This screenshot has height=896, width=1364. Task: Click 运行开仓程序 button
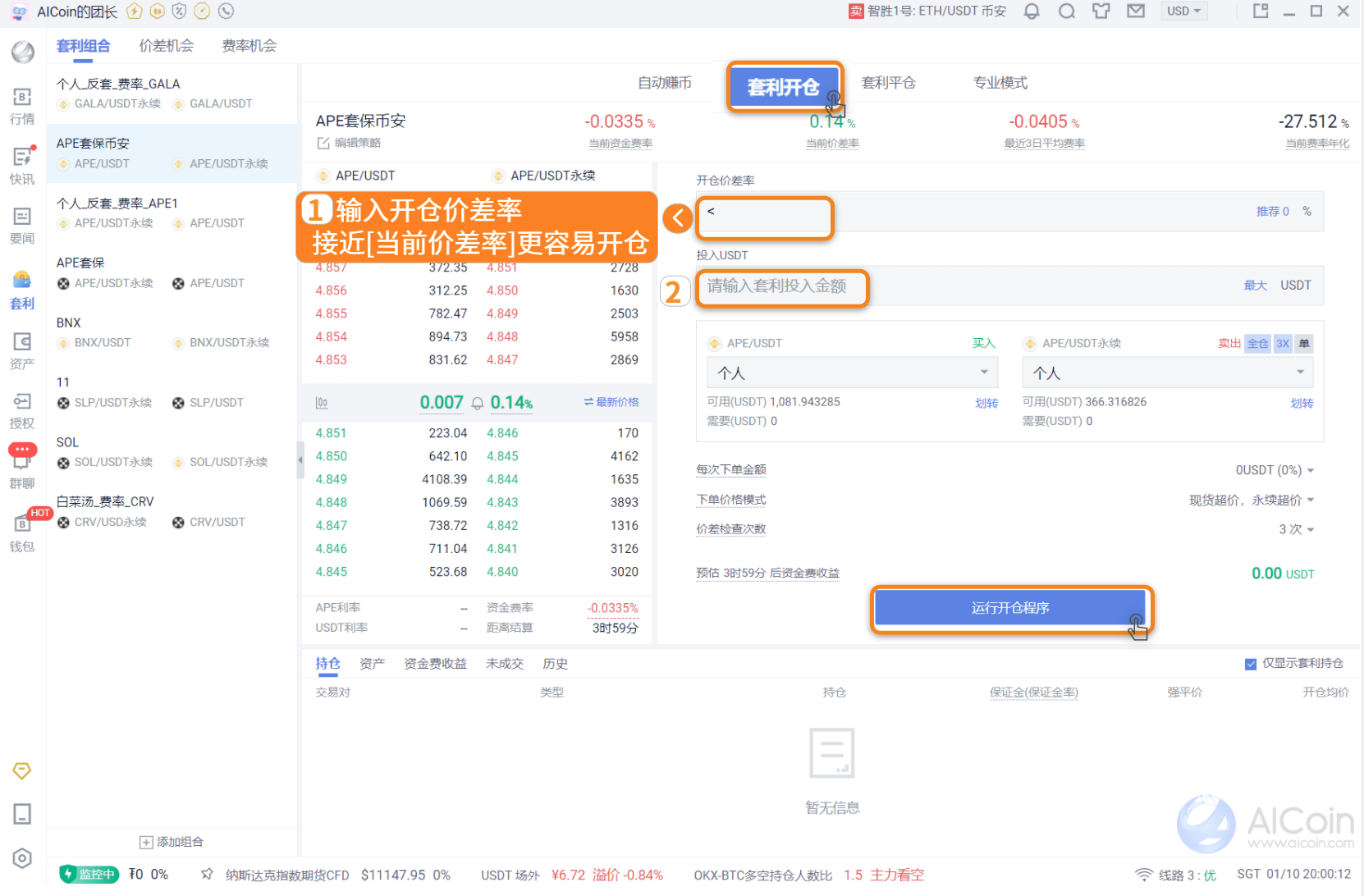pos(1010,608)
